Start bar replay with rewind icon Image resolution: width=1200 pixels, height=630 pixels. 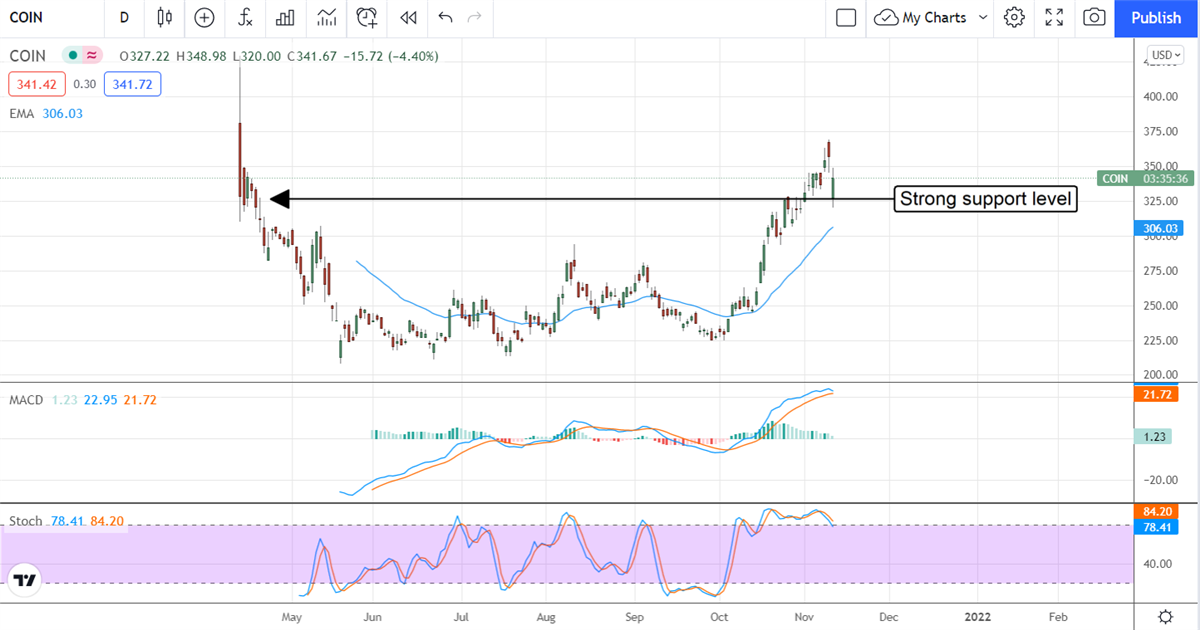point(407,18)
